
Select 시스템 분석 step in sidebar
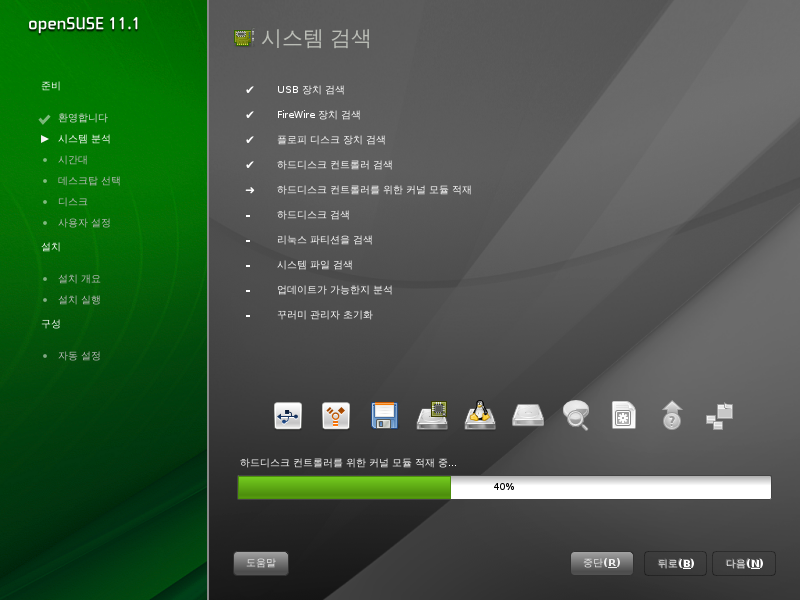[84, 139]
